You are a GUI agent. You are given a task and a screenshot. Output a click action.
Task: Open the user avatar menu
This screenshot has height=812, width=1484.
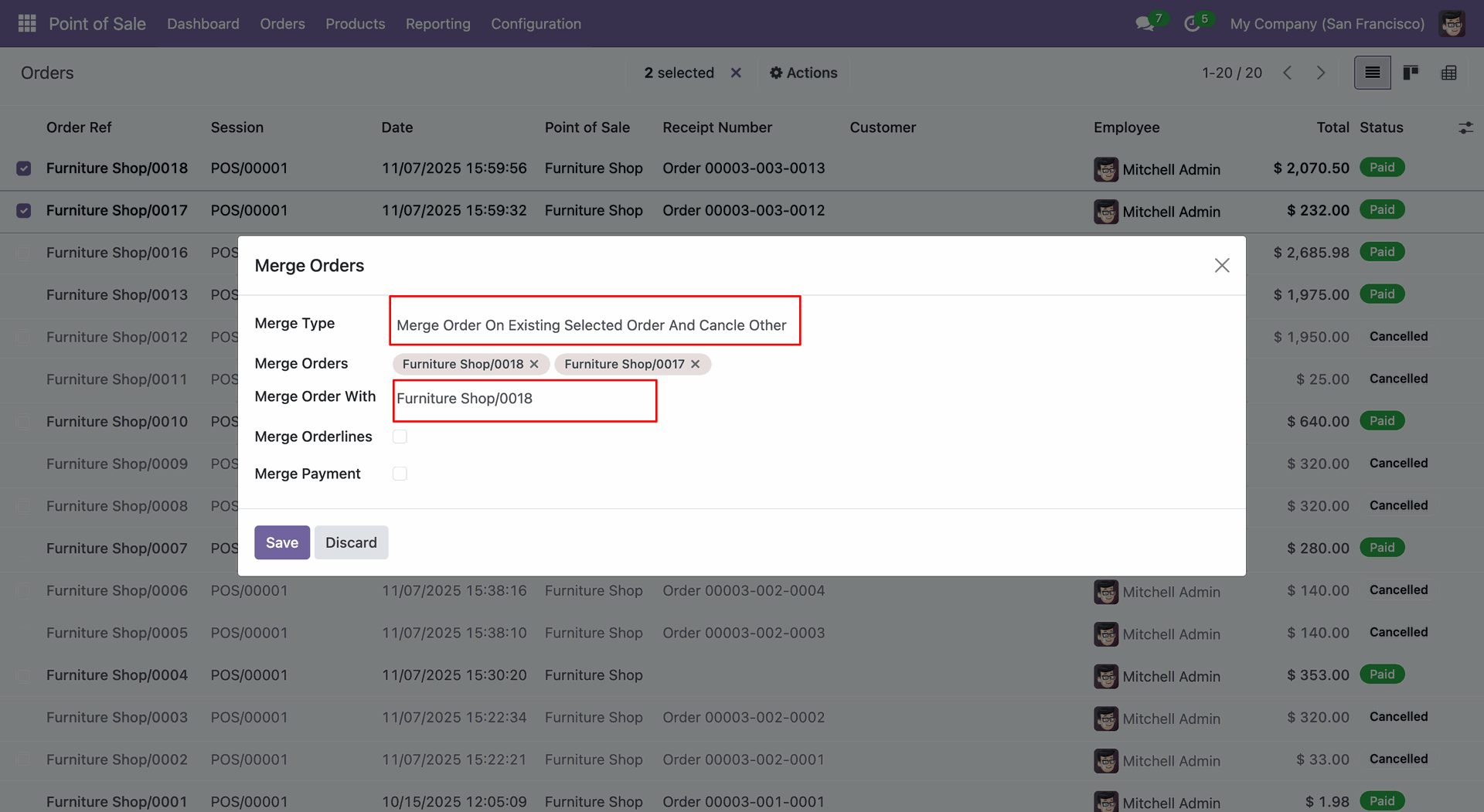[1452, 23]
